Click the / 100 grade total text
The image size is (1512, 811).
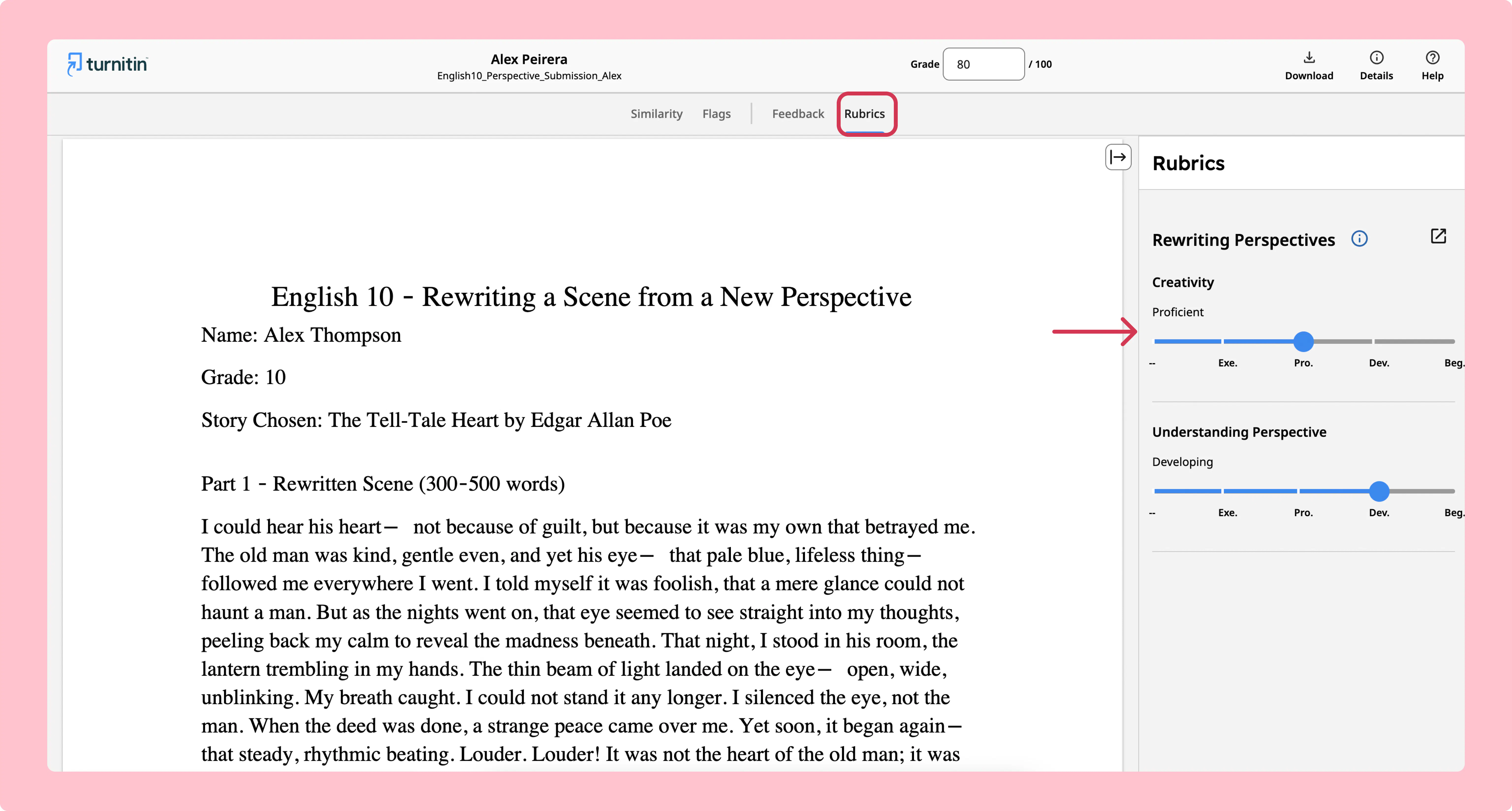tap(1040, 64)
